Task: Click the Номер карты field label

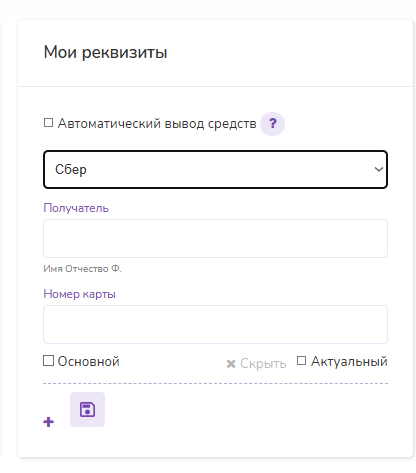Action: 79,294
